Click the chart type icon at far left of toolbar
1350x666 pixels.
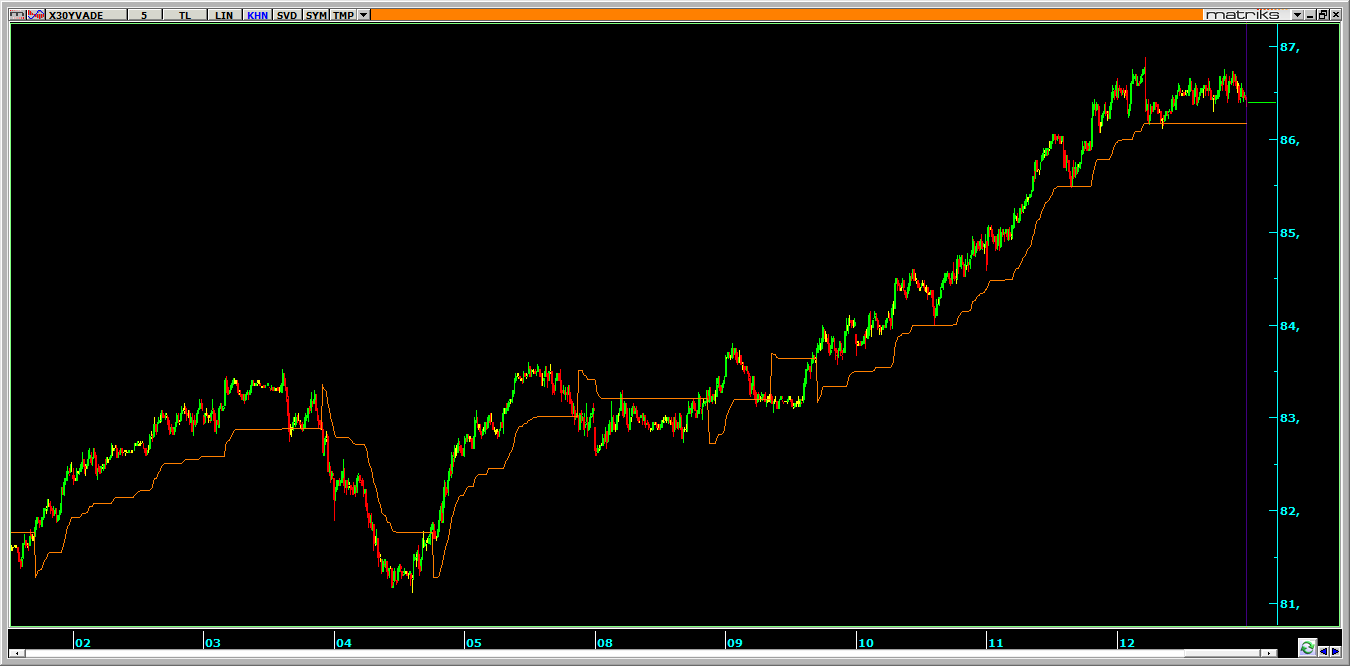[17, 15]
